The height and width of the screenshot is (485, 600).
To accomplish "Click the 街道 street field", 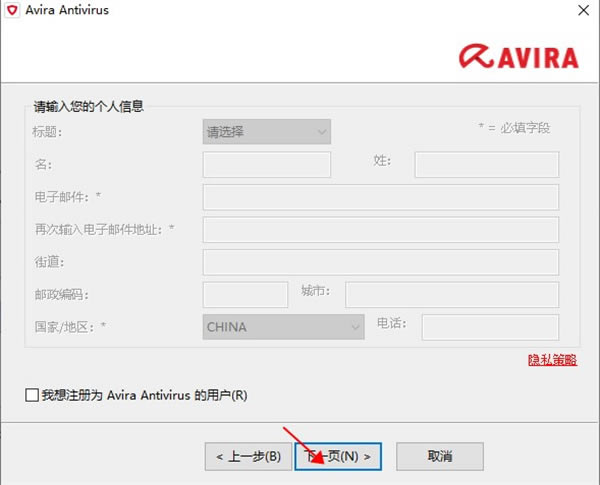I will [x=381, y=262].
